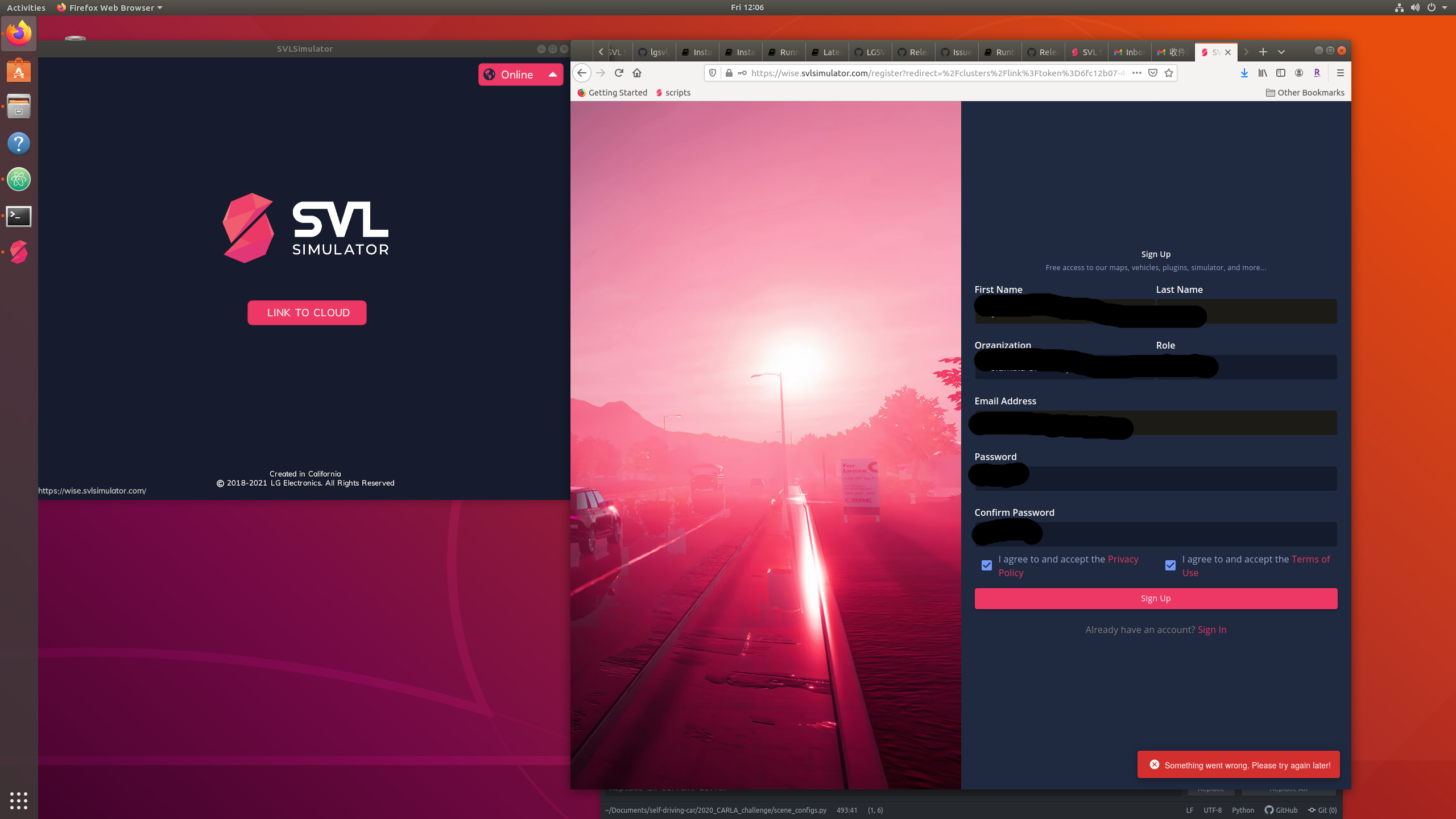Enable the Privacy Policy agreement checkbox
This screenshot has width=1456, height=819.
coord(987,565)
